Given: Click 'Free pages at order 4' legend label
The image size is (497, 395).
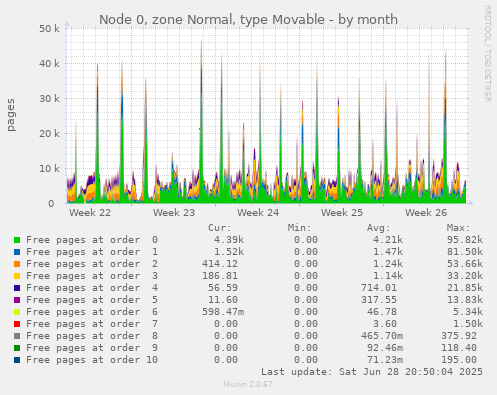Looking at the screenshot, I should 92,288.
